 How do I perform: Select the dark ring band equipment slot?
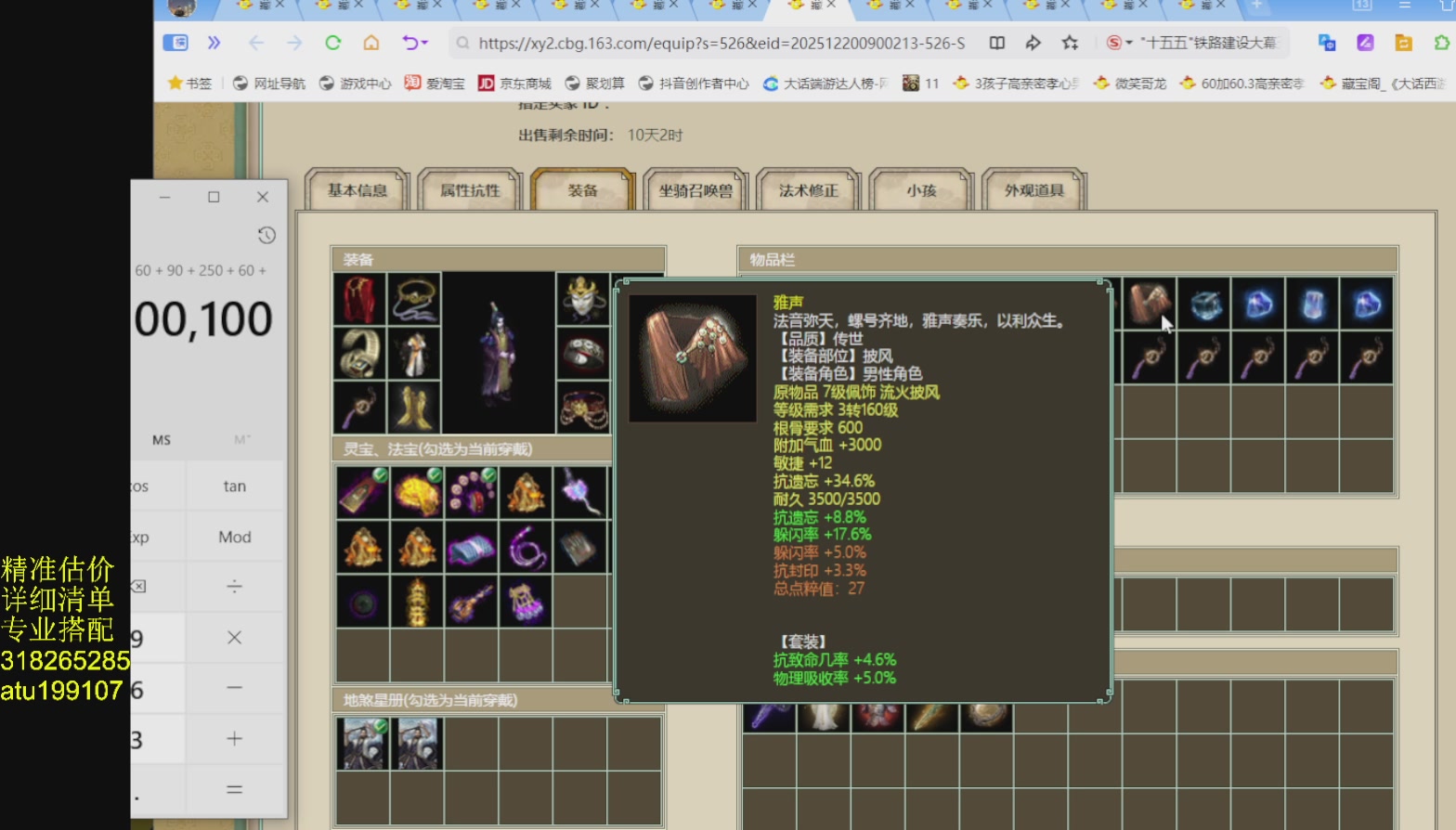(x=582, y=353)
